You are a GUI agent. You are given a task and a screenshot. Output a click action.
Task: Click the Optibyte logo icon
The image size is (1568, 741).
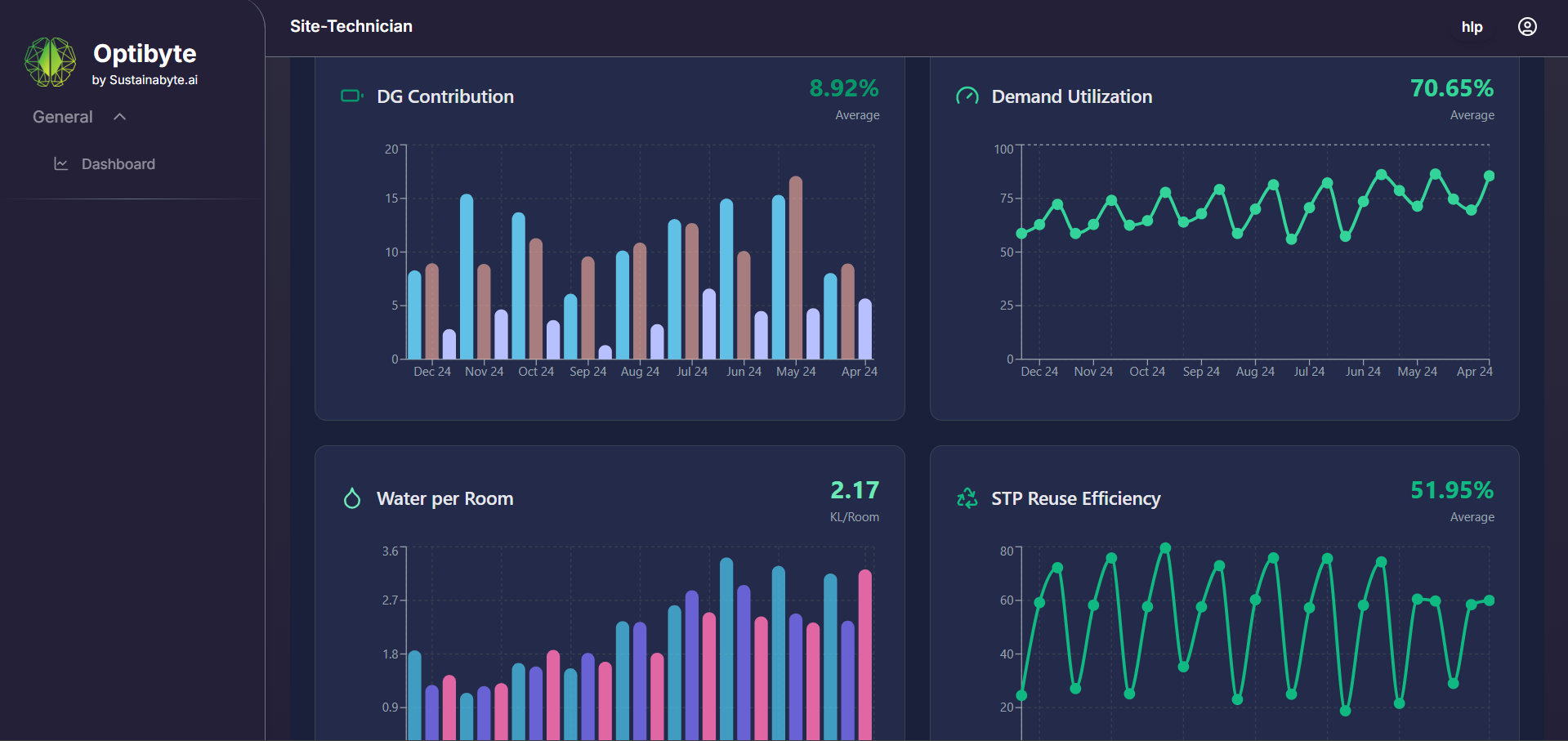50,62
